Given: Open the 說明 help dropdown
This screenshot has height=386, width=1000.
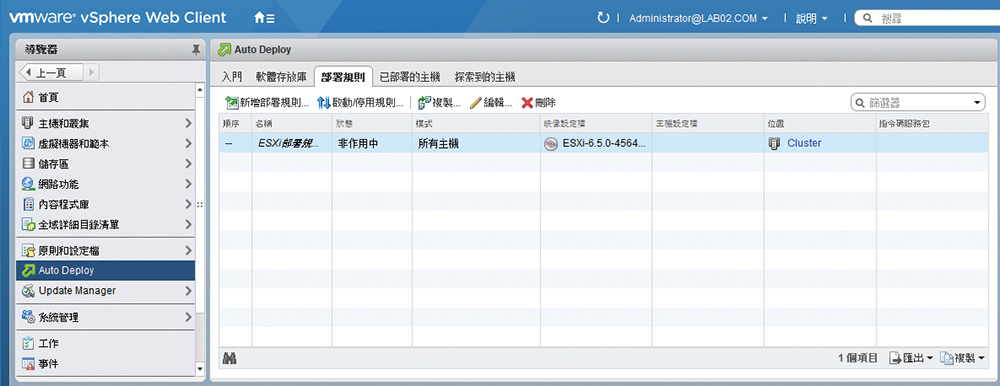Looking at the screenshot, I should [811, 19].
